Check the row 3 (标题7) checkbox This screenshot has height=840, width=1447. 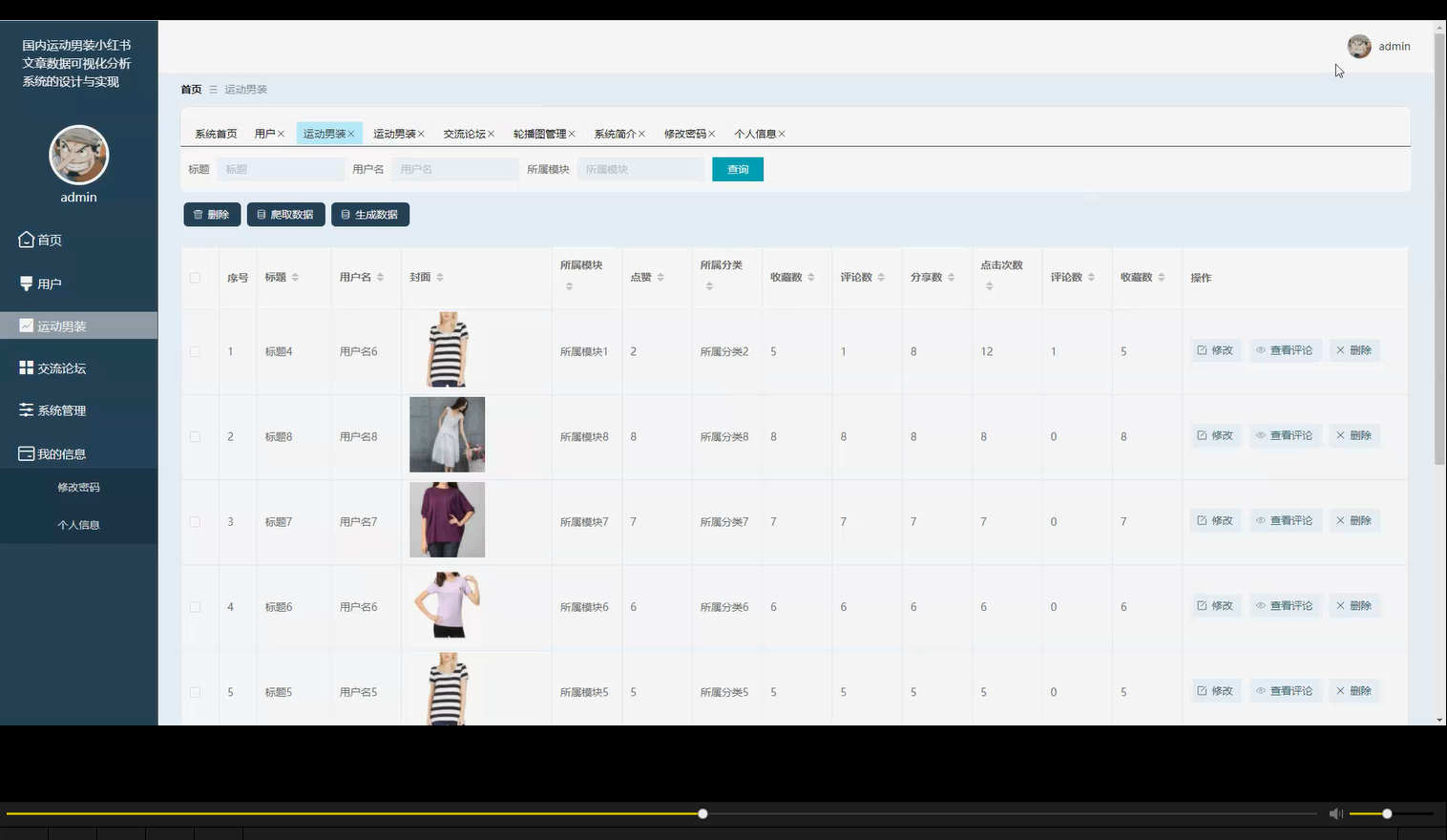click(x=195, y=522)
